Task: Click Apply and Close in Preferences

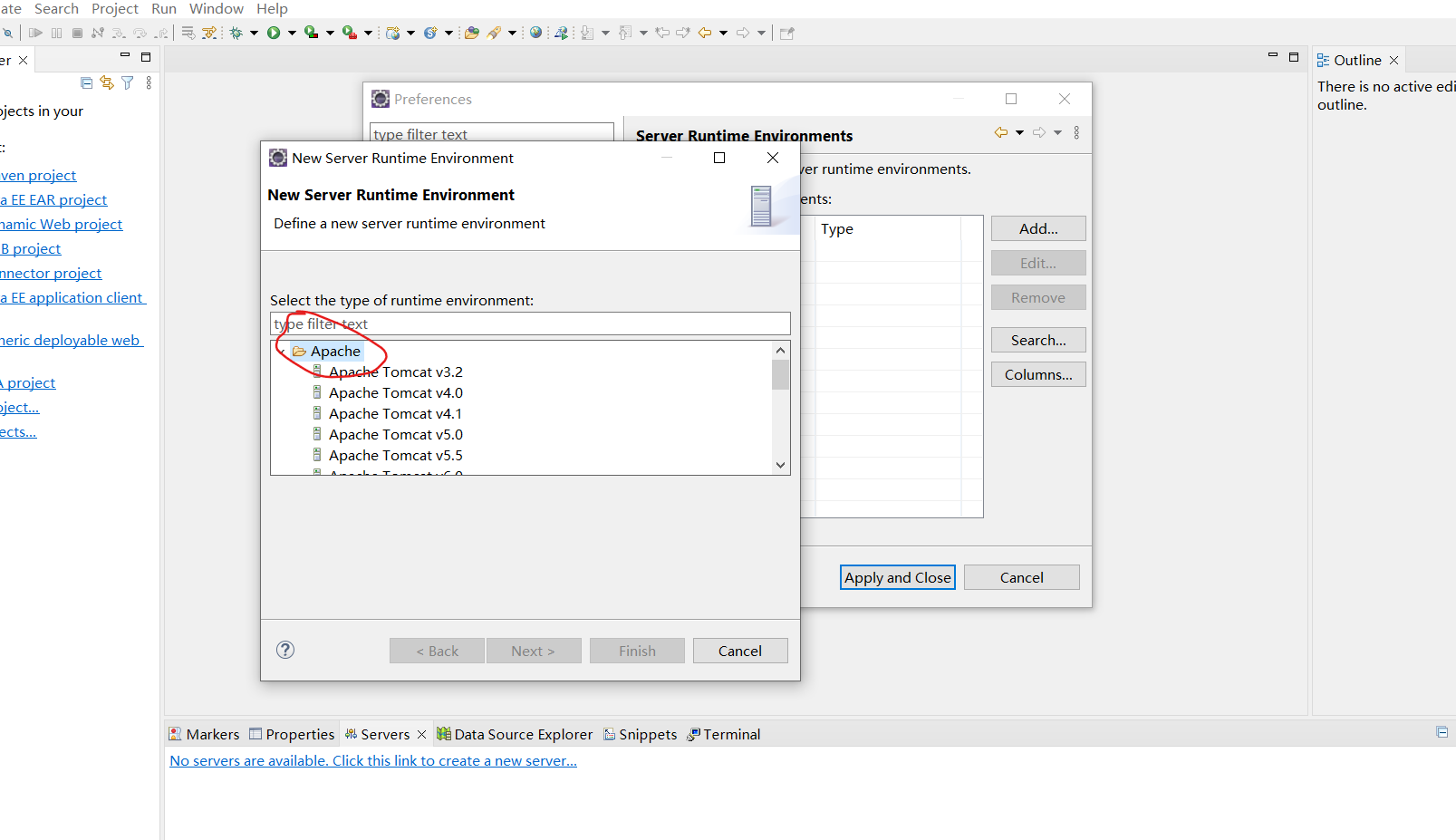Action: [898, 577]
